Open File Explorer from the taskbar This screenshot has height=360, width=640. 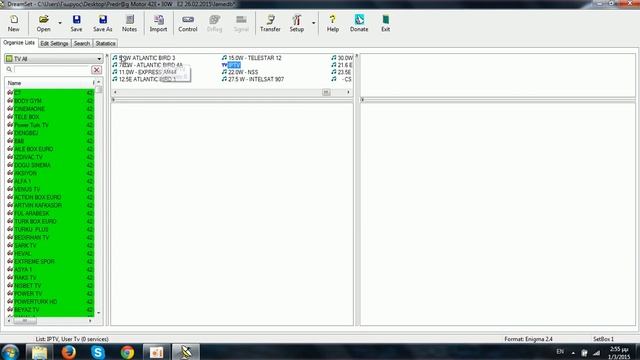(39, 352)
